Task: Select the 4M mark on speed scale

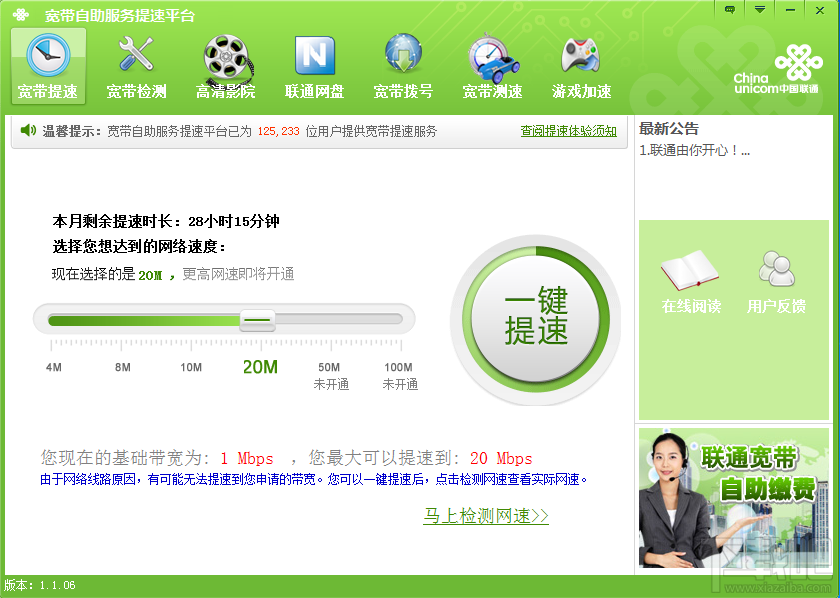Action: (54, 367)
